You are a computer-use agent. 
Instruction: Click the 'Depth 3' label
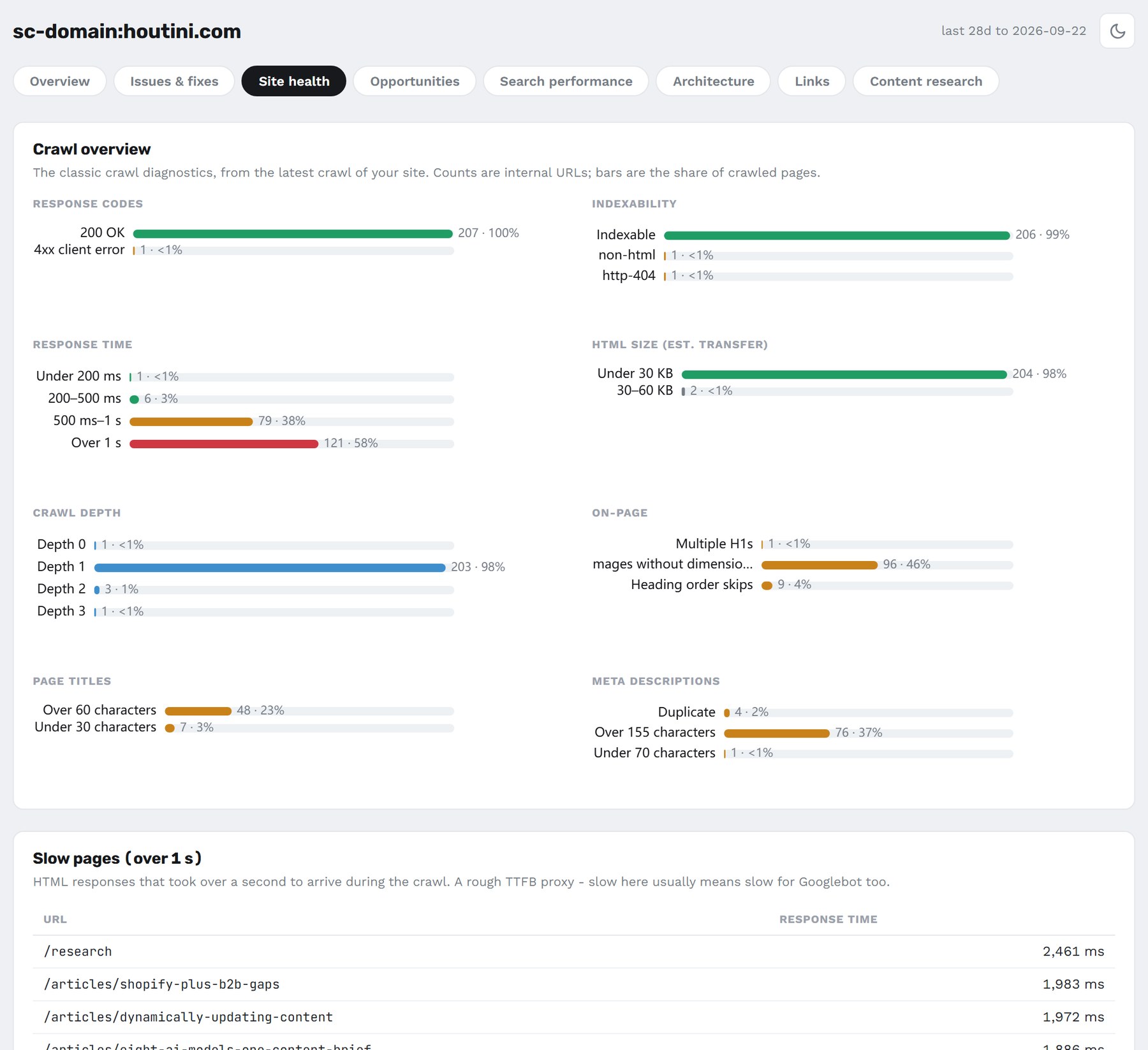coord(61,611)
